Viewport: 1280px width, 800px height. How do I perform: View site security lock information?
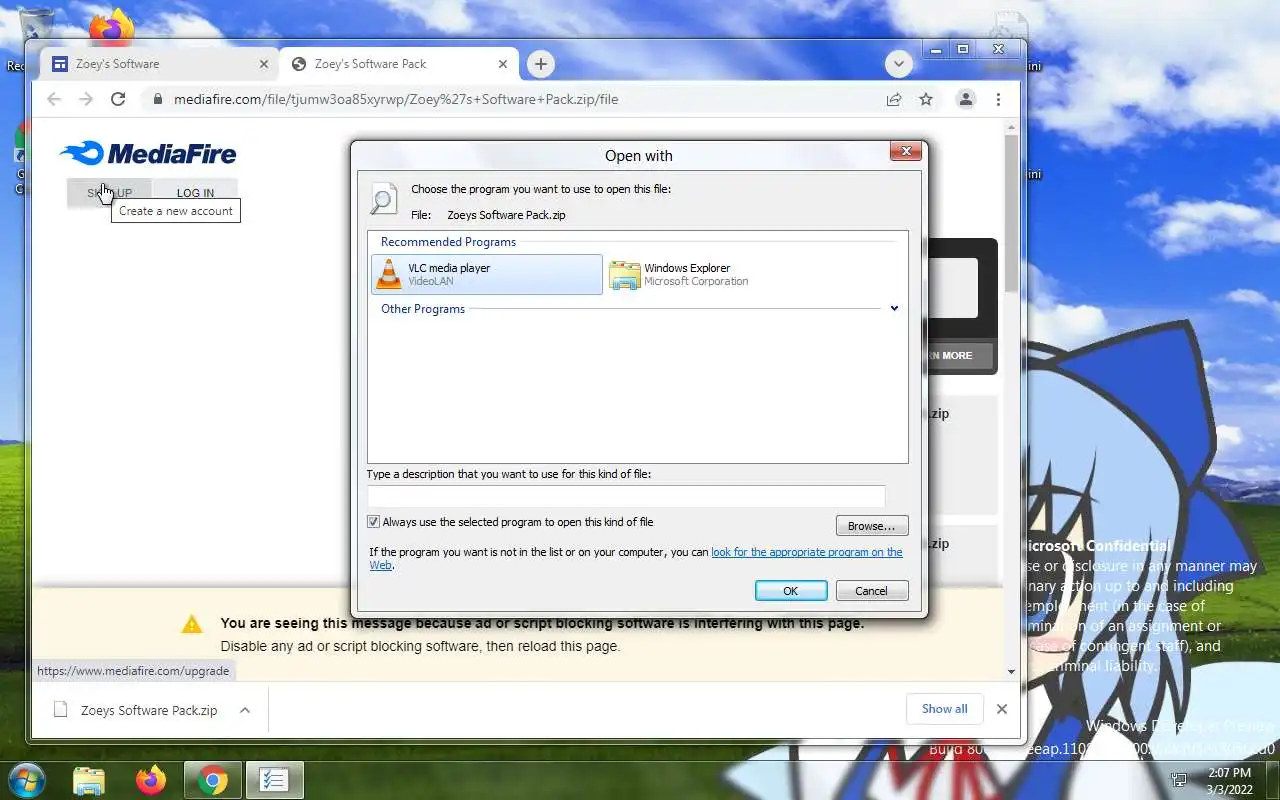click(x=156, y=99)
